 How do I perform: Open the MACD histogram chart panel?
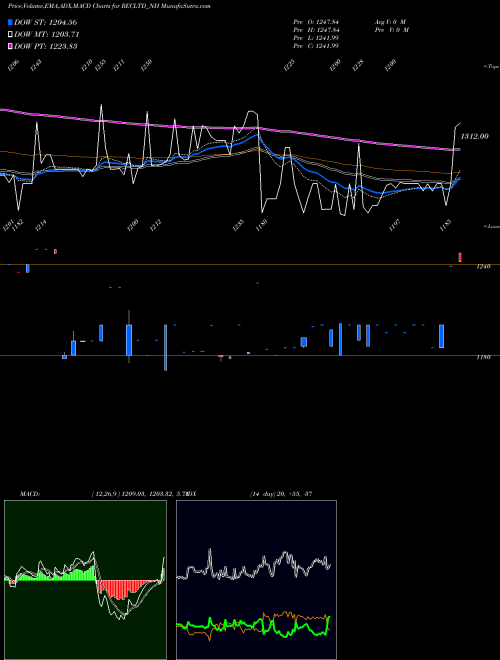coord(85,580)
